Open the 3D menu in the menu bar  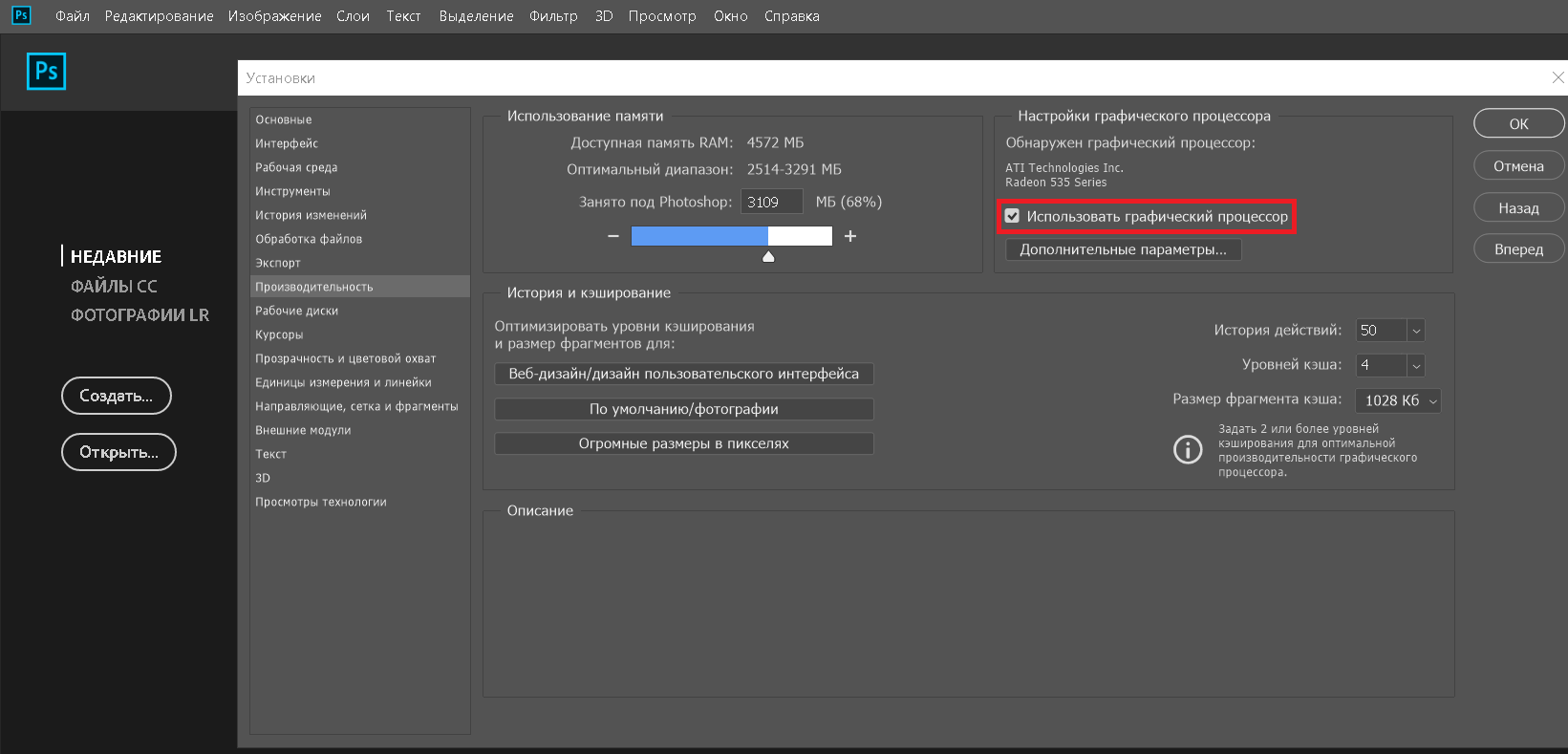(604, 16)
